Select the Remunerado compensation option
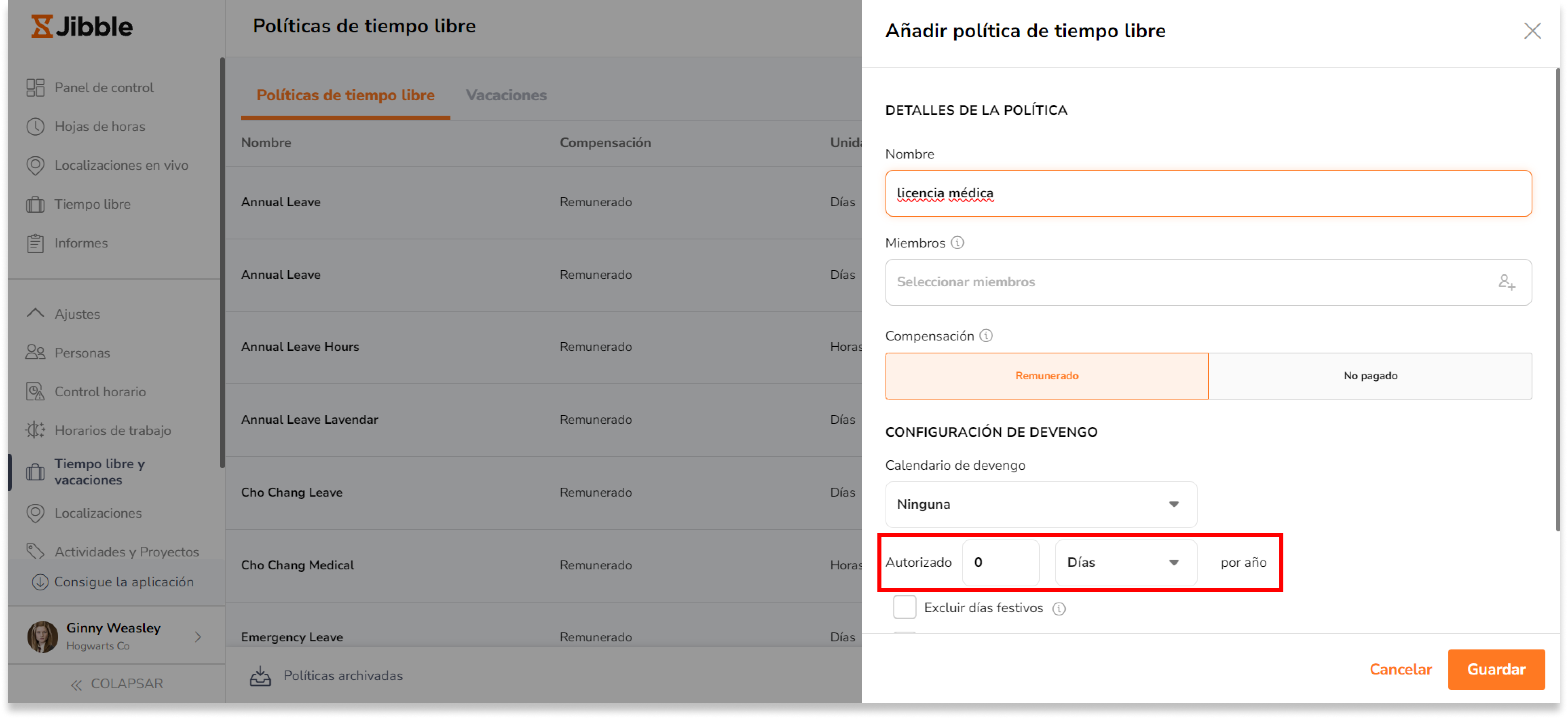Image resolution: width=1568 pixels, height=719 pixels. [x=1046, y=376]
